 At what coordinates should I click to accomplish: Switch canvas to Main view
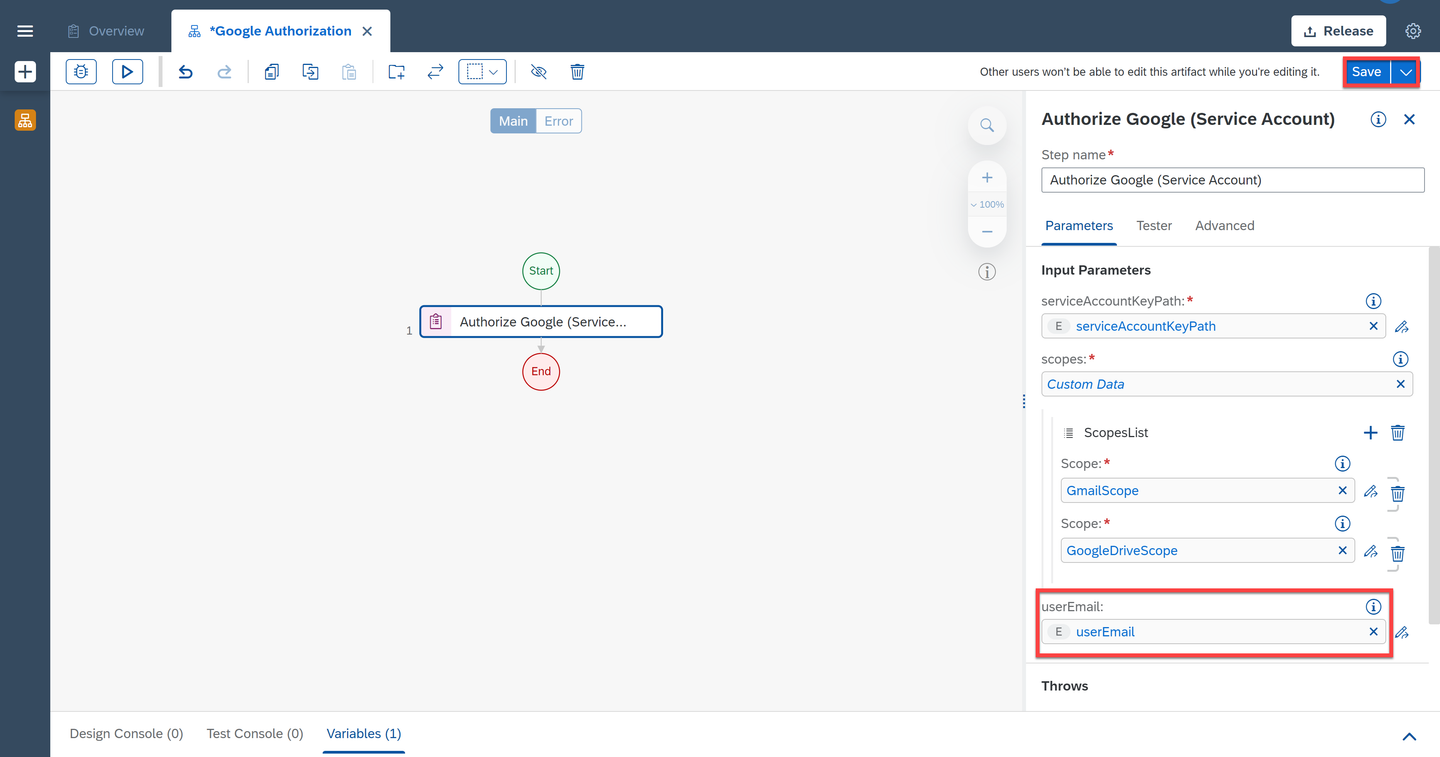[513, 121]
